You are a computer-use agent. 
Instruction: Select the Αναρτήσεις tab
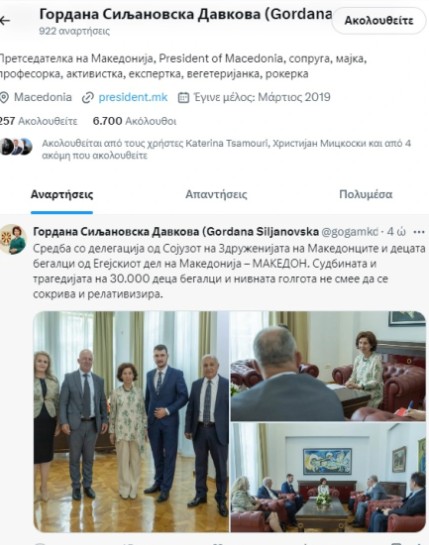click(62, 194)
